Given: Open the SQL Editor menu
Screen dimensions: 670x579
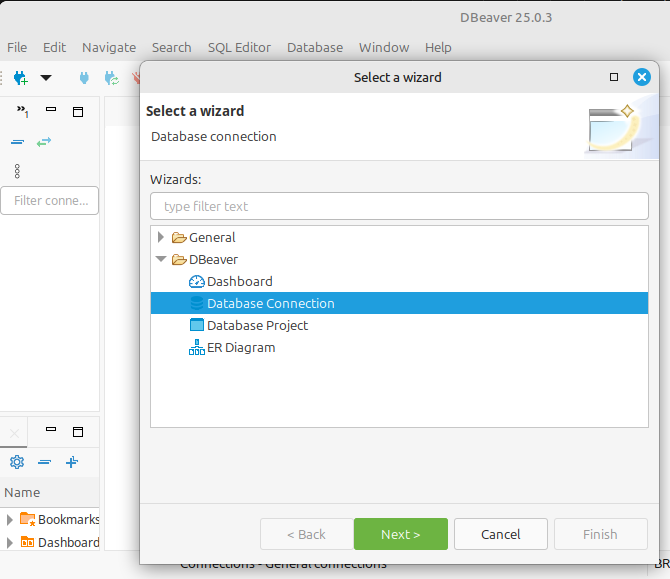Looking at the screenshot, I should click(x=239, y=47).
